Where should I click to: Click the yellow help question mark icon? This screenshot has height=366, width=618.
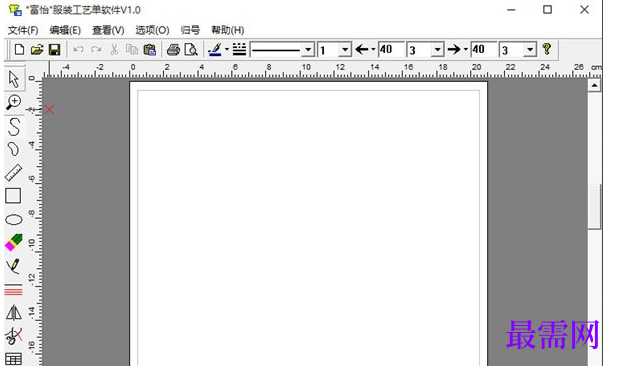546,49
